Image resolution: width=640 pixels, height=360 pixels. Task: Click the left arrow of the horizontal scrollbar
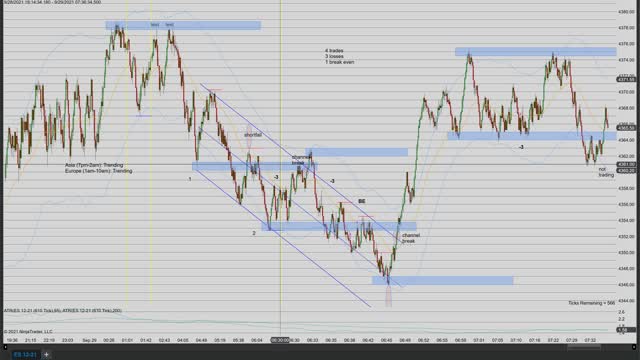point(5,347)
